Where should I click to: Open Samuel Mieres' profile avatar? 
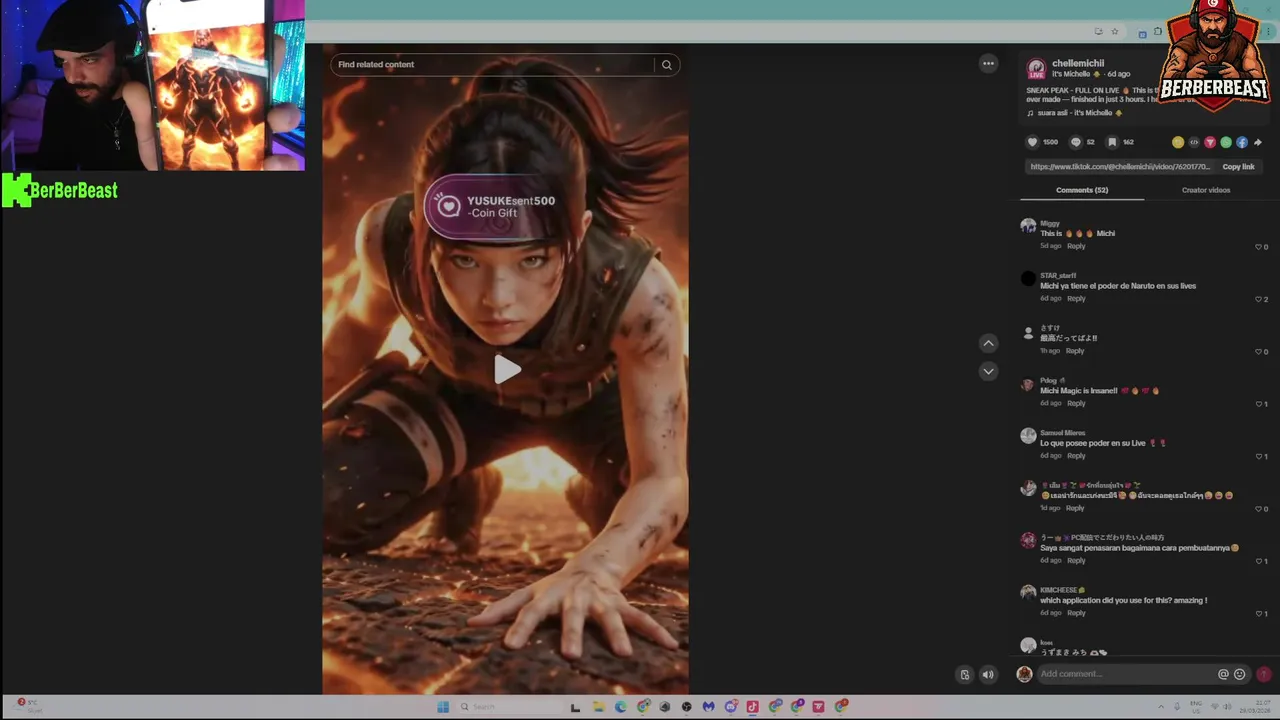(x=1028, y=435)
